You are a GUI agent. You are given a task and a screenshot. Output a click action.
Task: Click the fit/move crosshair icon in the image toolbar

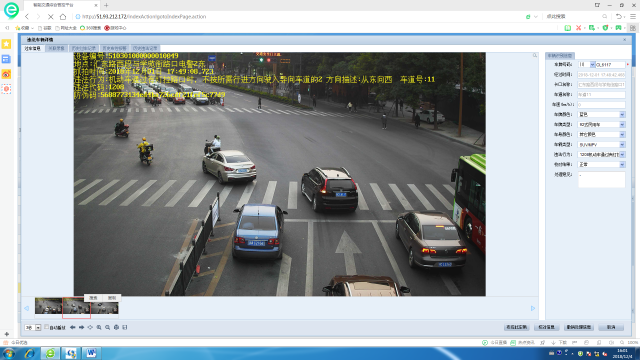tap(90, 327)
